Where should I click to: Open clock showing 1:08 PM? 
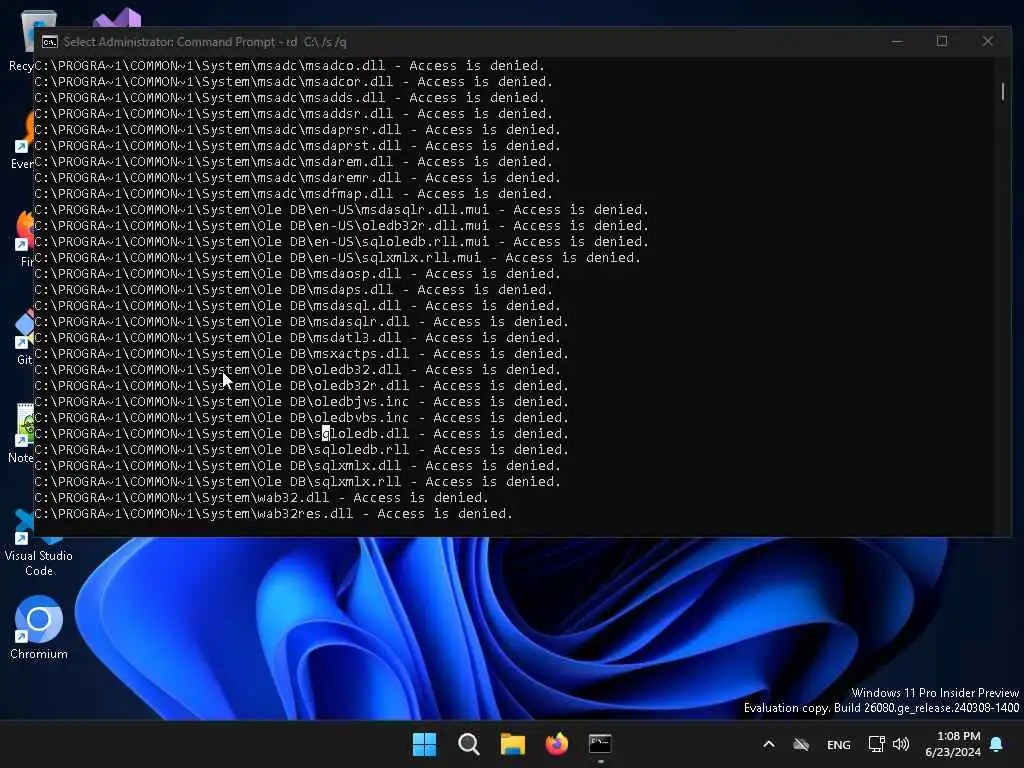(953, 744)
